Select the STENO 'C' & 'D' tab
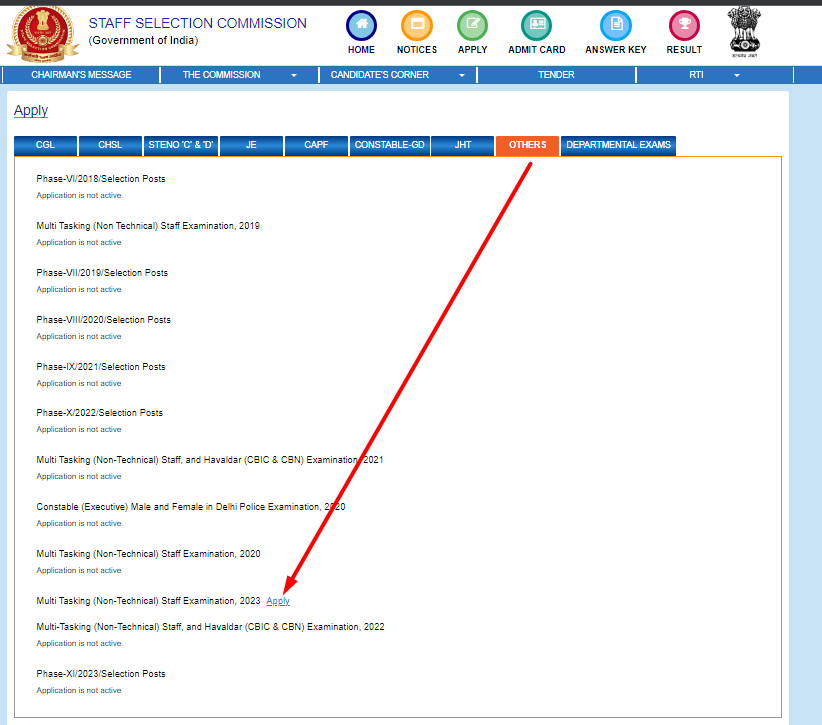The height and width of the screenshot is (725, 822). 181,145
